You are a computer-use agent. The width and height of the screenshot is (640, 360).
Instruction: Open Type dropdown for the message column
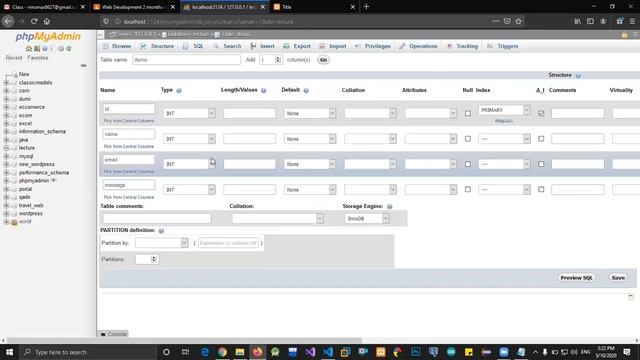tap(189, 190)
